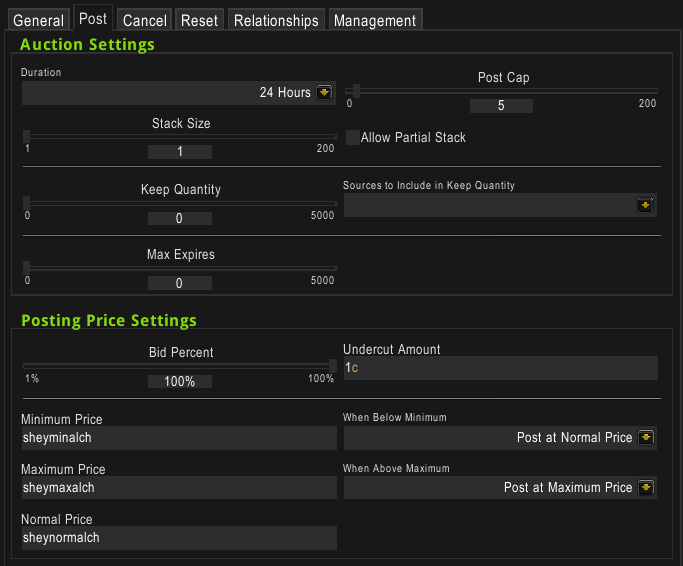Image resolution: width=683 pixels, height=566 pixels.
Task: Switch to the Cancel tab
Action: pos(145,20)
